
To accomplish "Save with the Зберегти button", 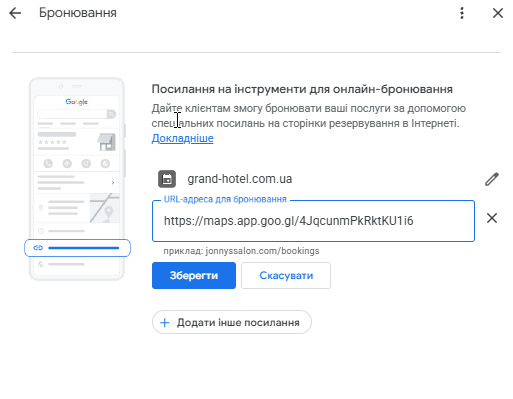I will tap(194, 275).
